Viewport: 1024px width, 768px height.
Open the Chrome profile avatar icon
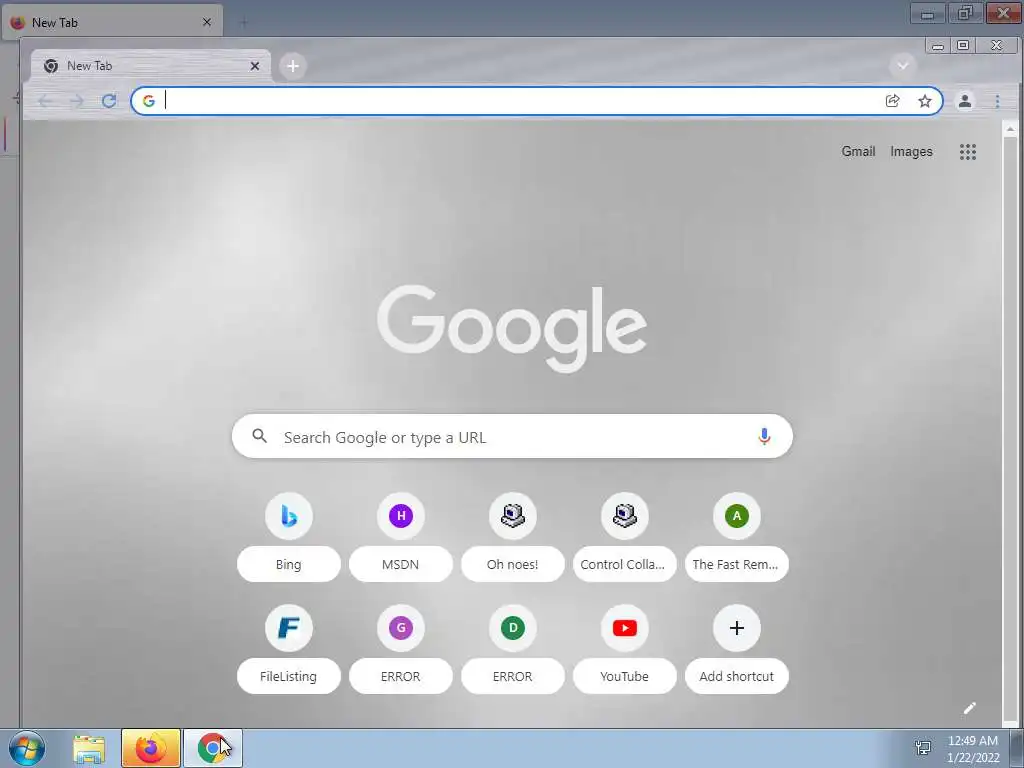coord(965,101)
